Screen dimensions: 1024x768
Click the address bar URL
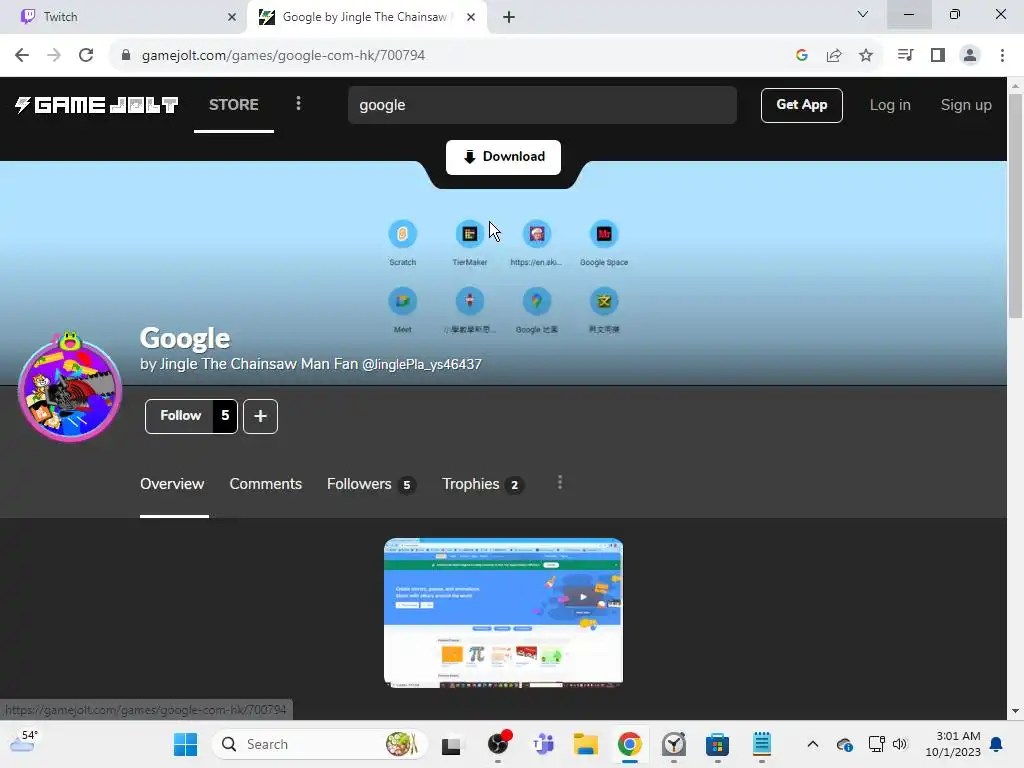click(283, 56)
